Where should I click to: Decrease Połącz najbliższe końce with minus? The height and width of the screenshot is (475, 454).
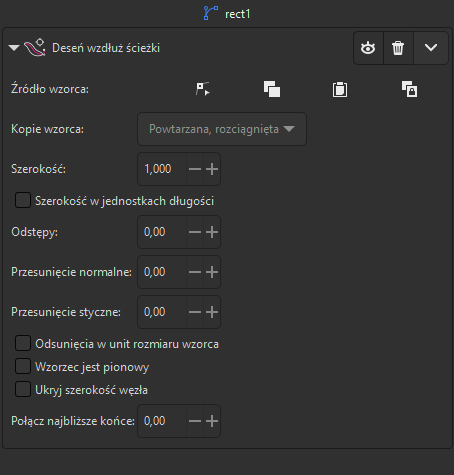point(195,421)
